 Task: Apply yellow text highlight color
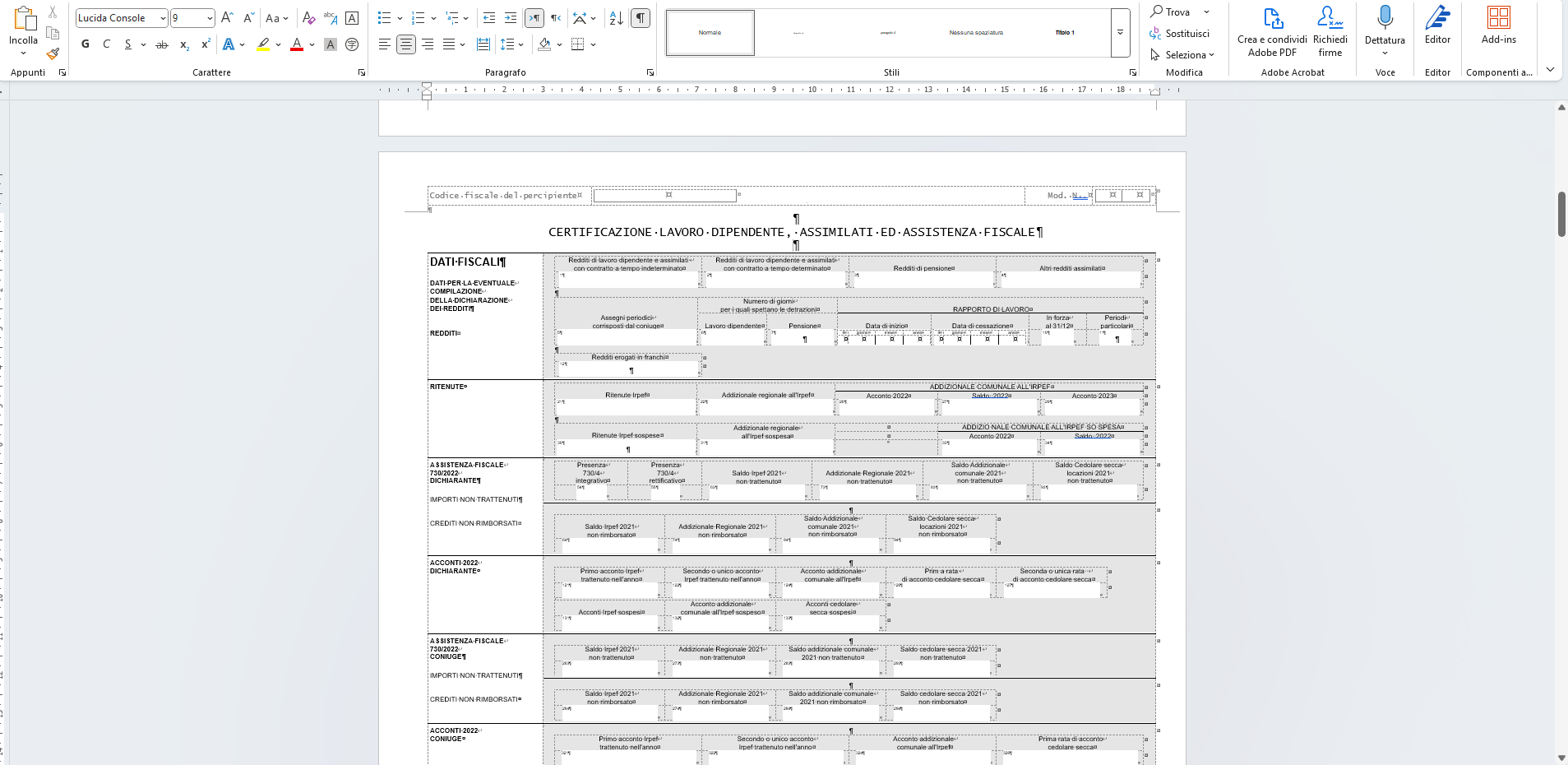pos(263,44)
